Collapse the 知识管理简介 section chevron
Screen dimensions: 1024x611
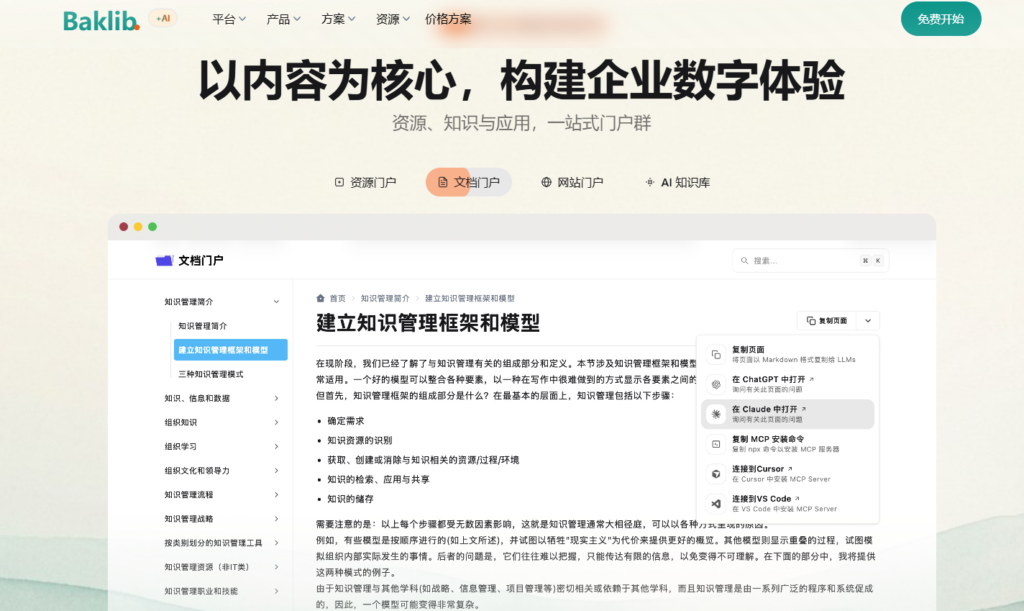point(276,302)
